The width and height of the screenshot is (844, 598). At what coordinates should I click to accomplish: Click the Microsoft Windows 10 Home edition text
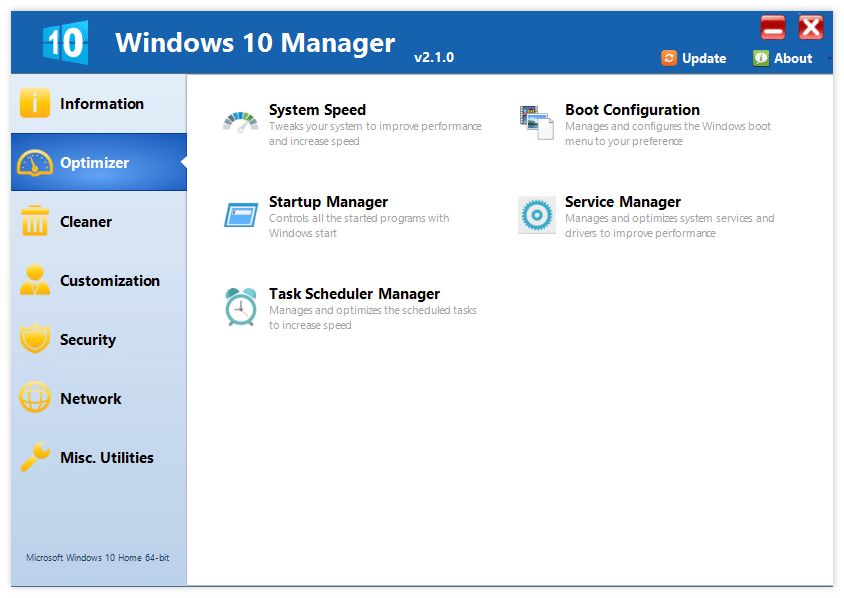96,559
